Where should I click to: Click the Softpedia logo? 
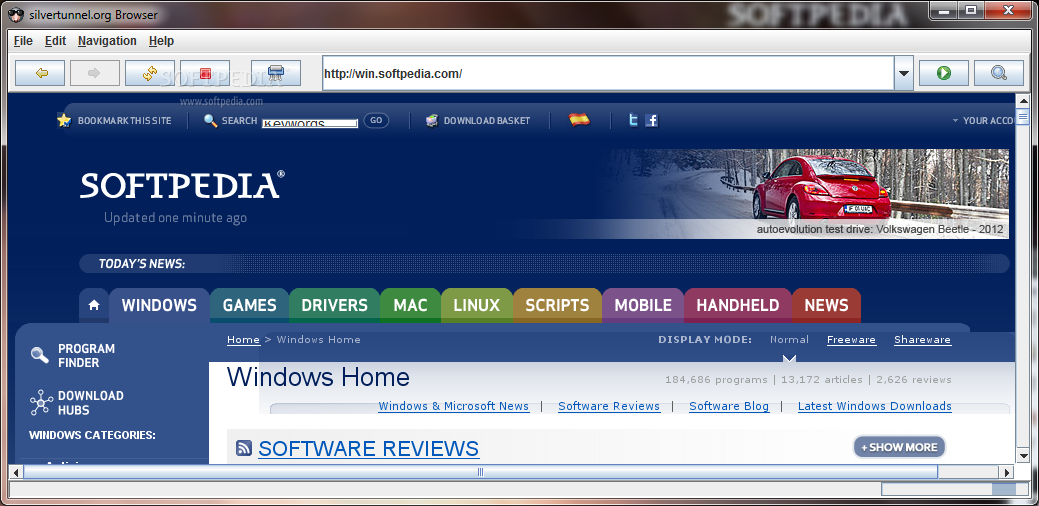(182, 185)
